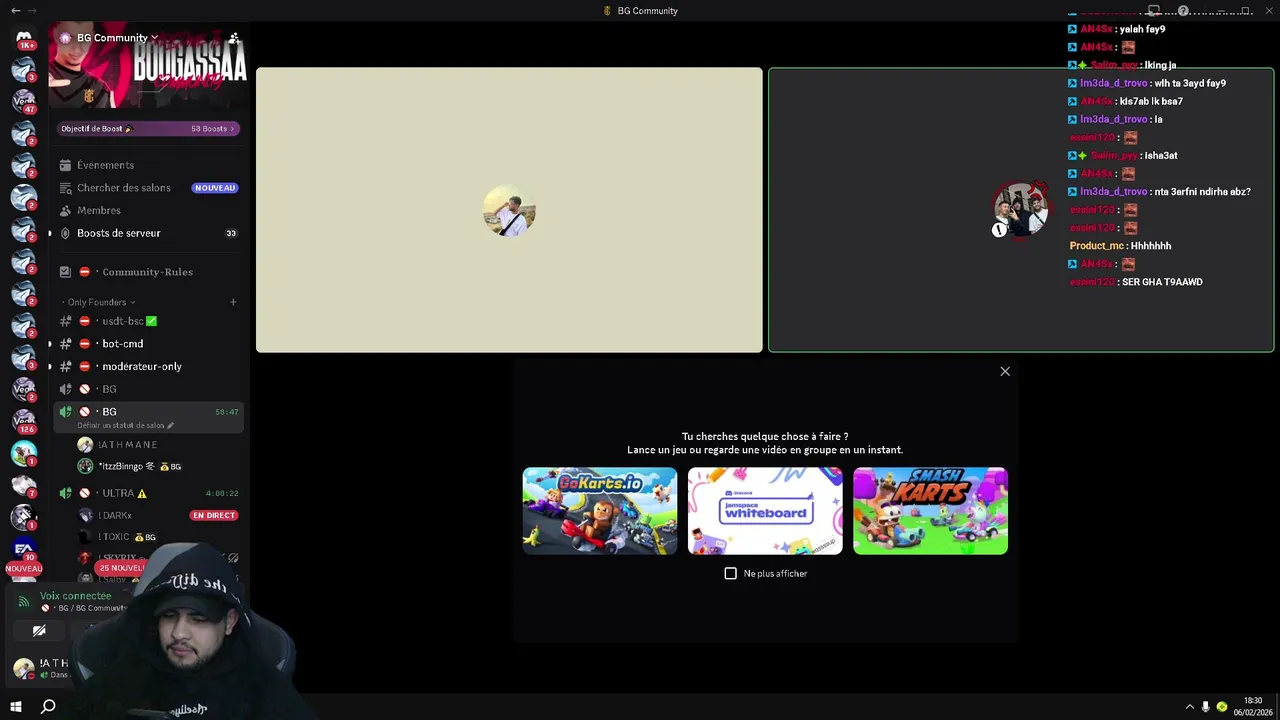Click the NOUVEAU pill in server rail
1280x720 pixels.
coord(24,568)
